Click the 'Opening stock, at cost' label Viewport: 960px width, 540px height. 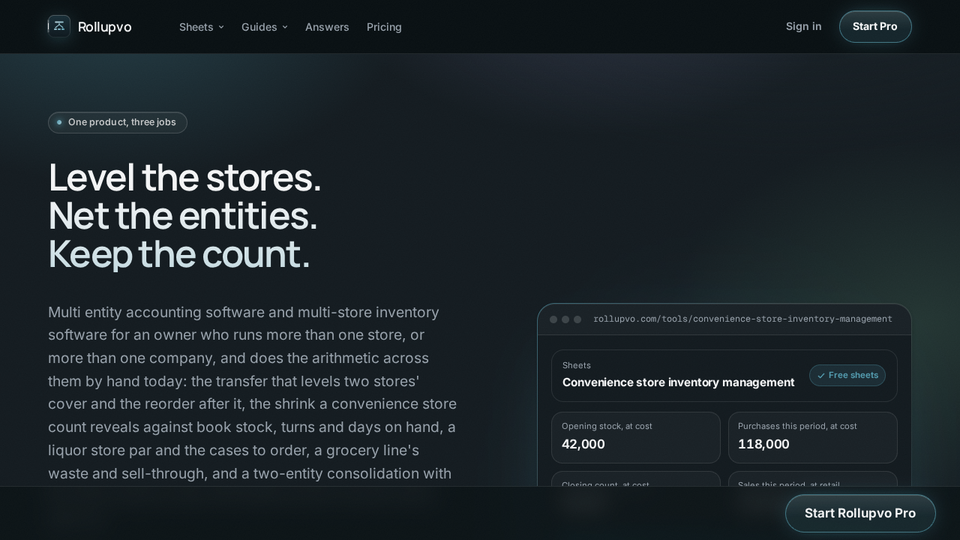[607, 426]
